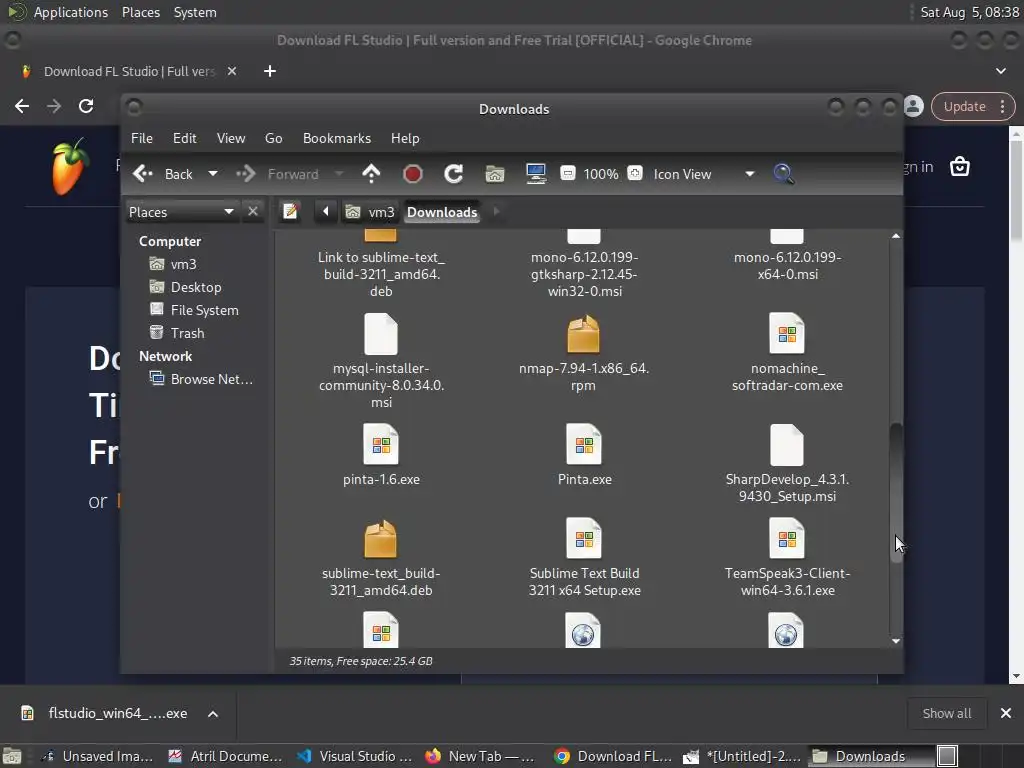
Task: Close the Chrome downloads bar
Action: [x=1006, y=713]
